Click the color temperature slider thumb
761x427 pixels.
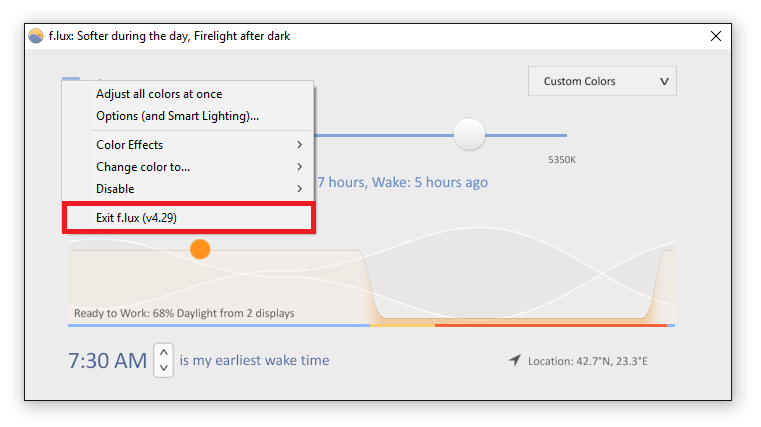(469, 134)
